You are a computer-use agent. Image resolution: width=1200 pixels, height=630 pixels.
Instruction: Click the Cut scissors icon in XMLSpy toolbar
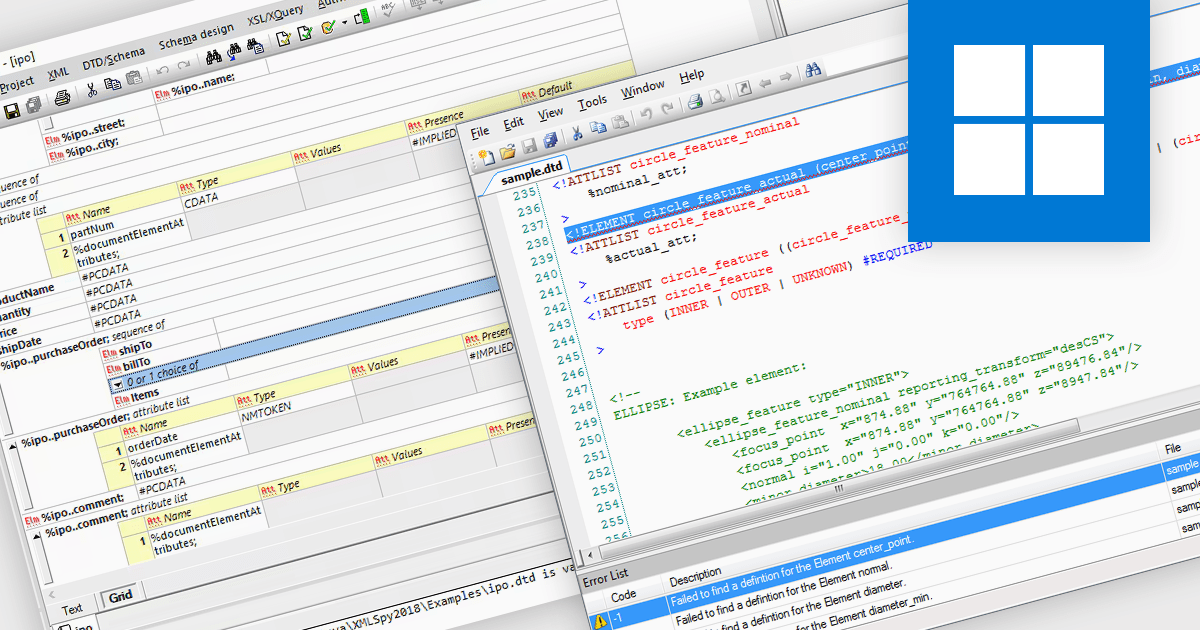click(x=91, y=90)
